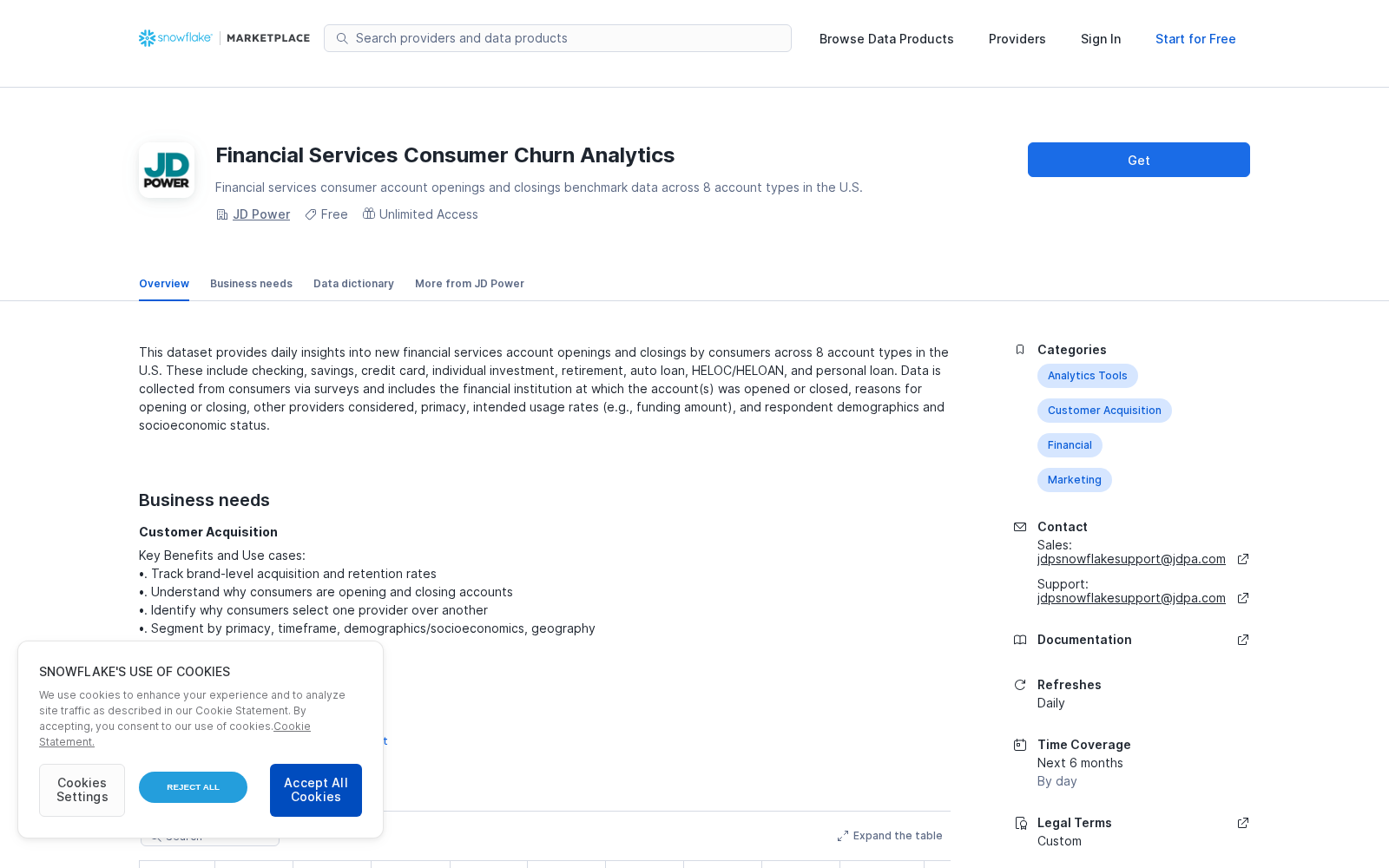Open the Providers header link
The width and height of the screenshot is (1389, 868).
[x=1017, y=39]
